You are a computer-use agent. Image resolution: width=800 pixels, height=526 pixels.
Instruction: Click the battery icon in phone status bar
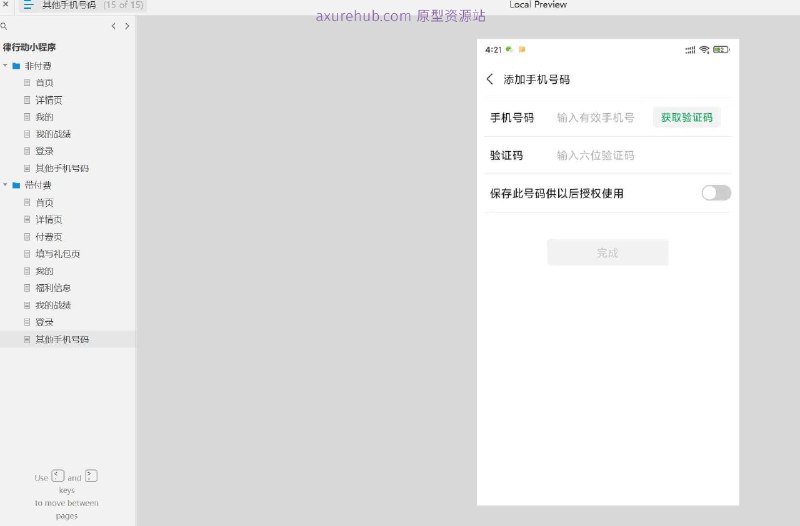[x=721, y=49]
